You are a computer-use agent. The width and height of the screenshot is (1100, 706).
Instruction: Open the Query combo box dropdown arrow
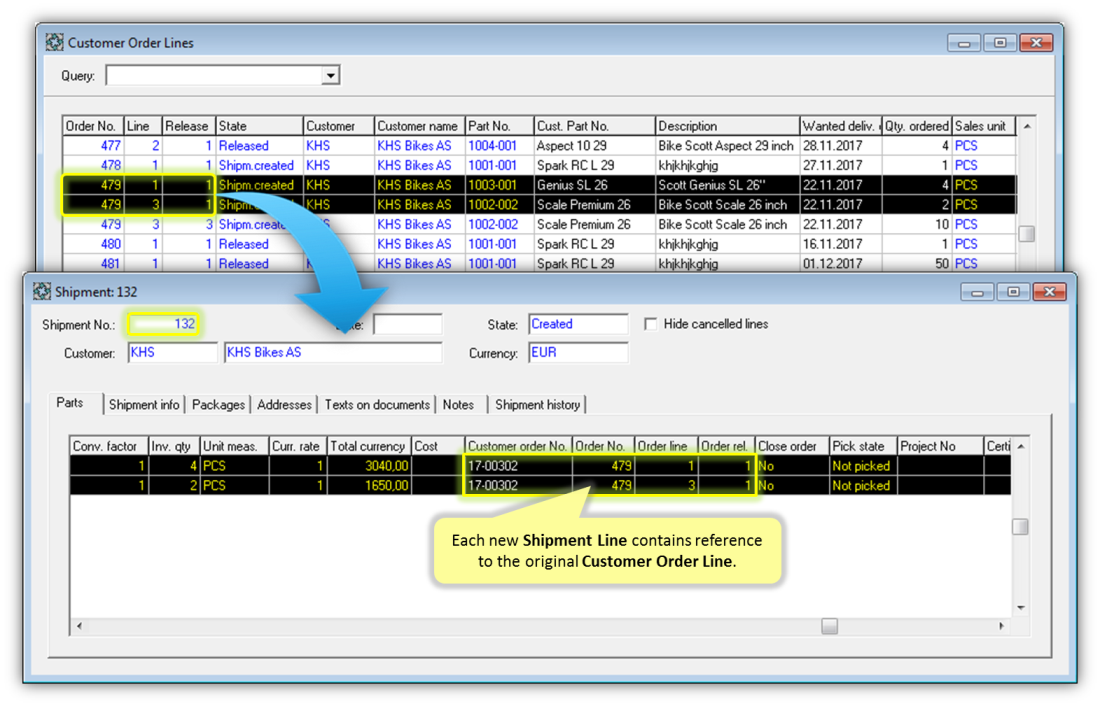330,75
